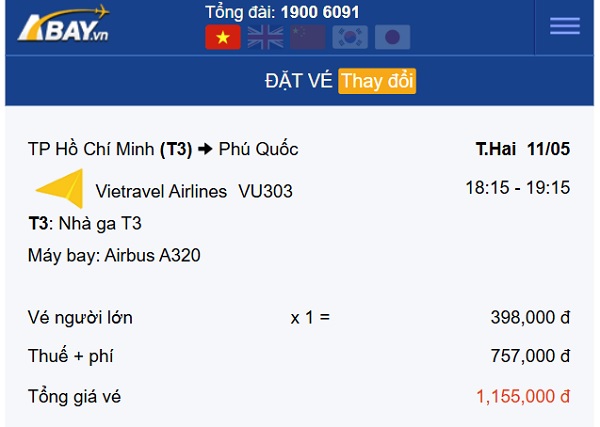Click the adult fare 398,000 đ
Viewport: 600px width, 427px height.
pos(530,318)
